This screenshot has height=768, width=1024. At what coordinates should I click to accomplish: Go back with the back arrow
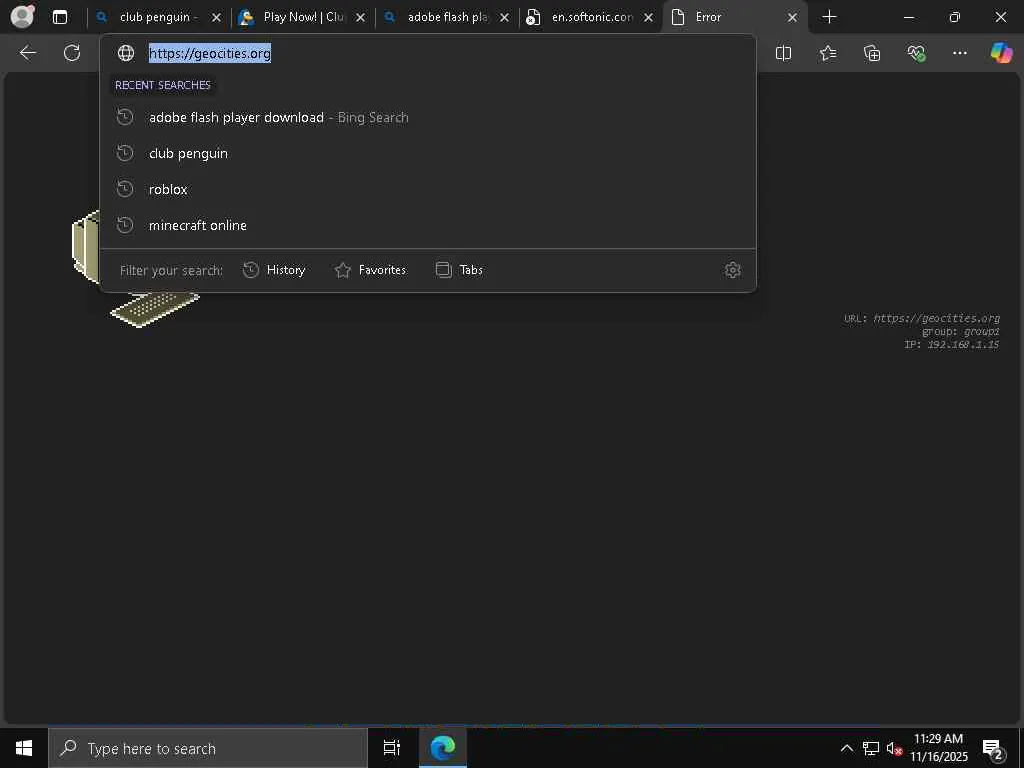click(x=27, y=53)
